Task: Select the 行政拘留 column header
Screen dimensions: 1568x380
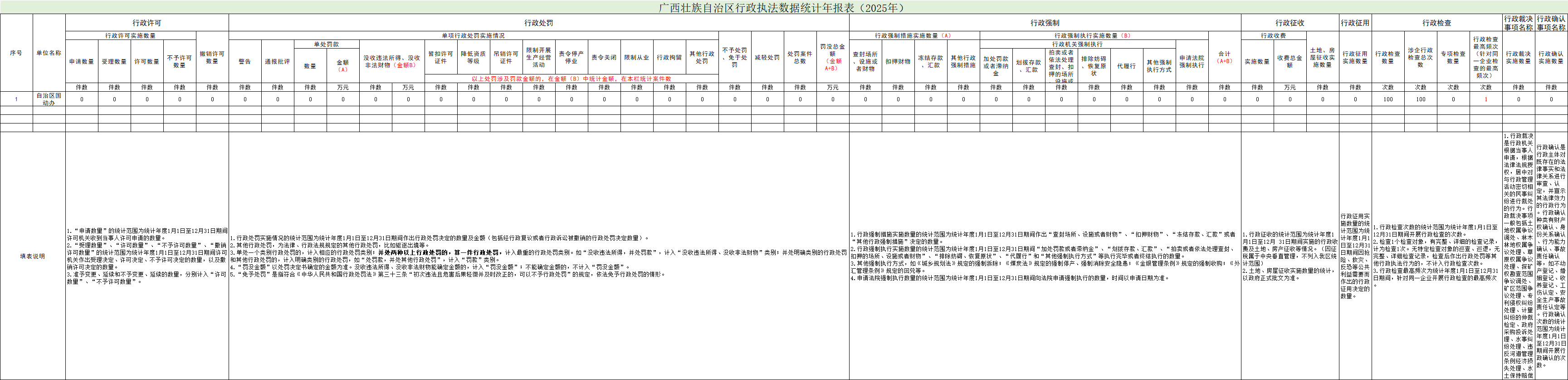Action: pos(669,57)
